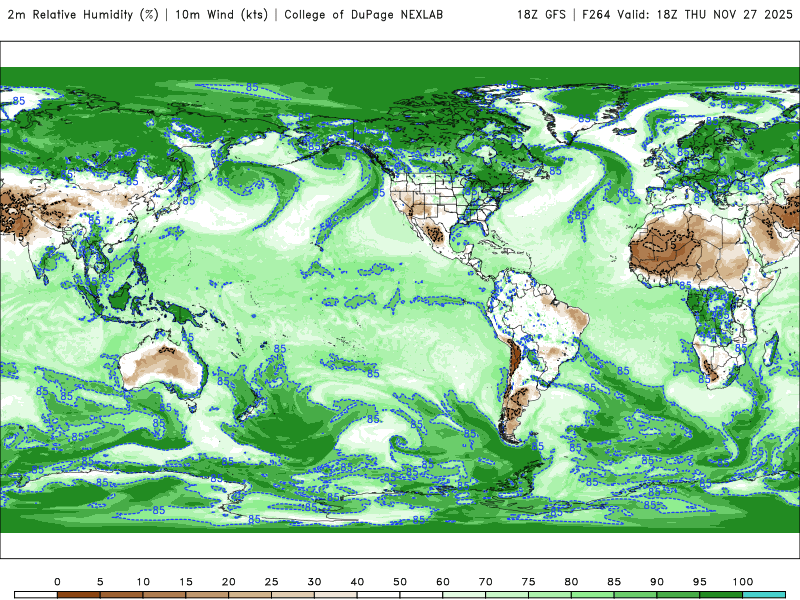The width and height of the screenshot is (800, 600).
Task: Select the legend label '80'
Action: tap(571, 582)
